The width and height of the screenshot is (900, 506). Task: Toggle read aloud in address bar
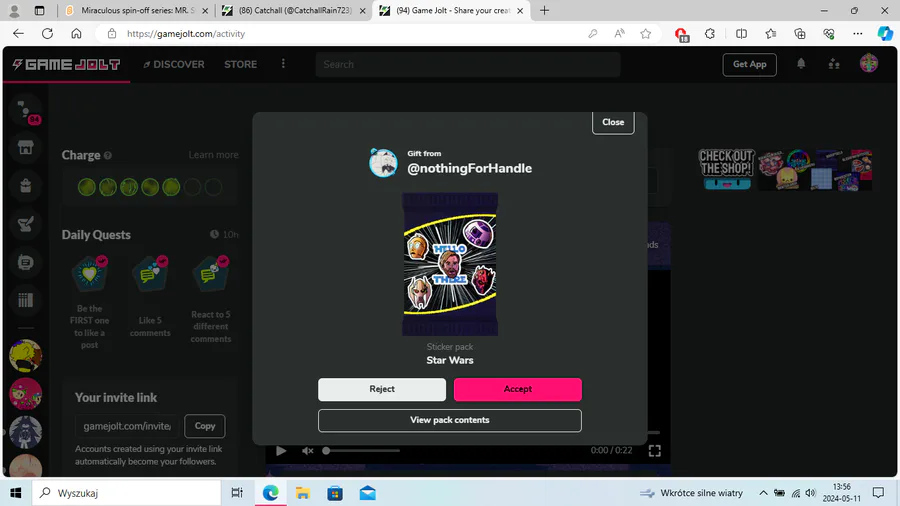tap(619, 34)
